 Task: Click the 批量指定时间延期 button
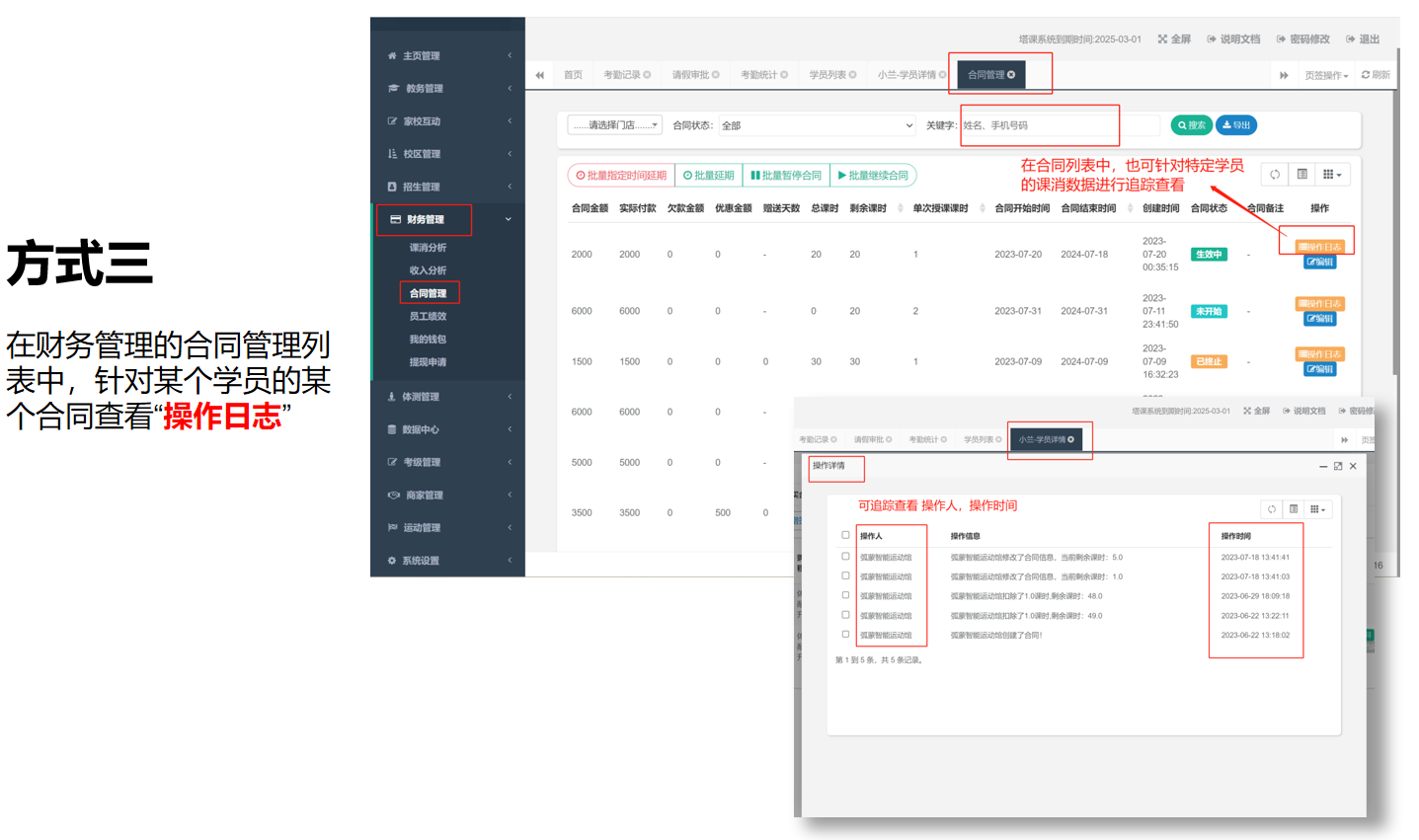click(x=621, y=176)
